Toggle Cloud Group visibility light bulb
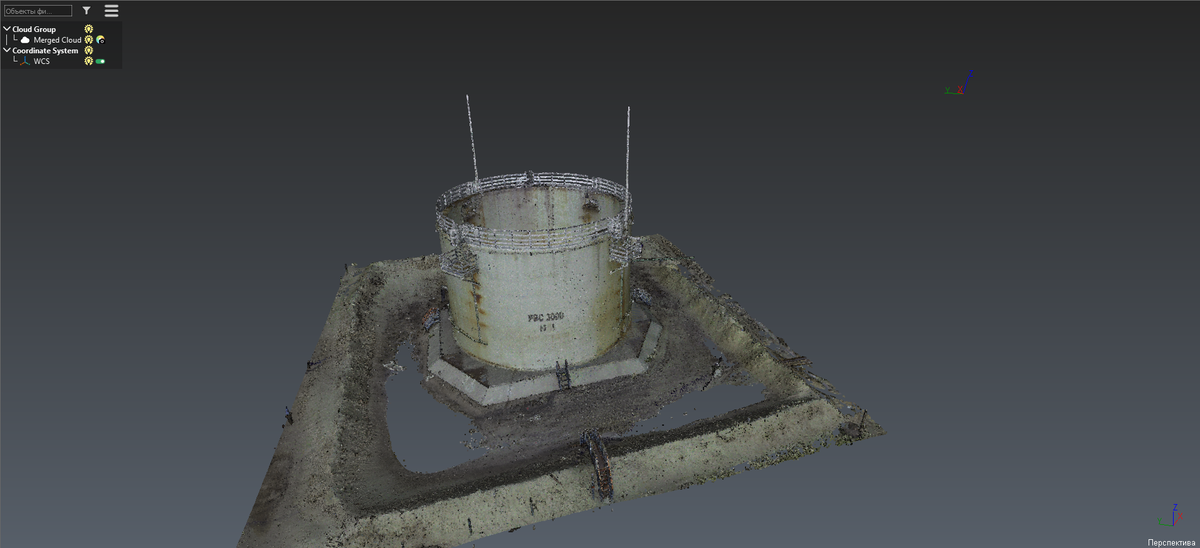The height and width of the screenshot is (548, 1200). tap(89, 29)
